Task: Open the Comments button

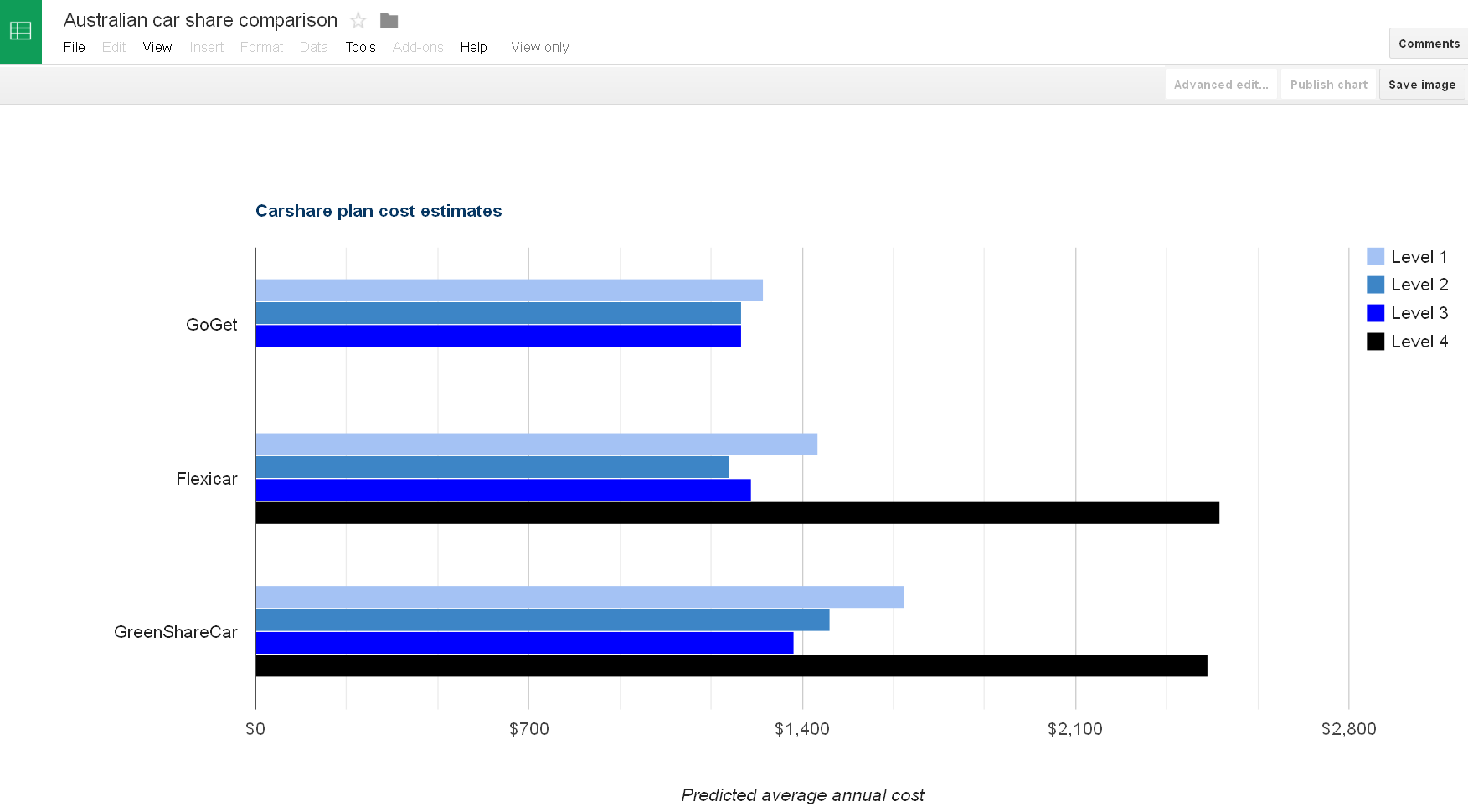Action: click(1429, 44)
